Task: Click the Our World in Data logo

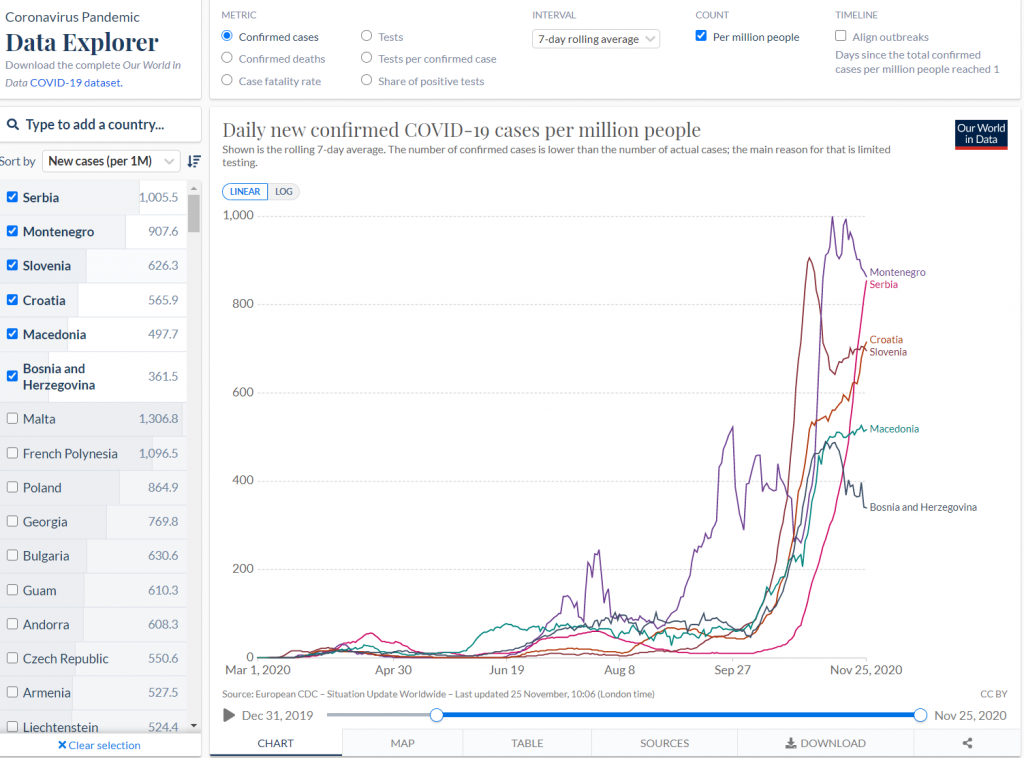Action: point(981,134)
